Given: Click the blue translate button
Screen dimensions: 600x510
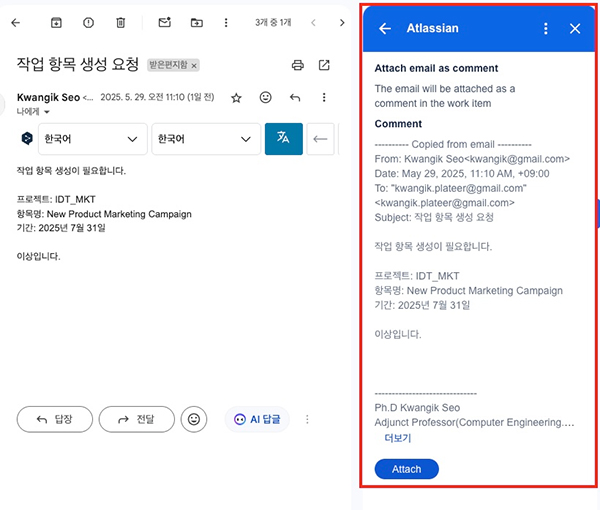Looking at the screenshot, I should [x=284, y=138].
